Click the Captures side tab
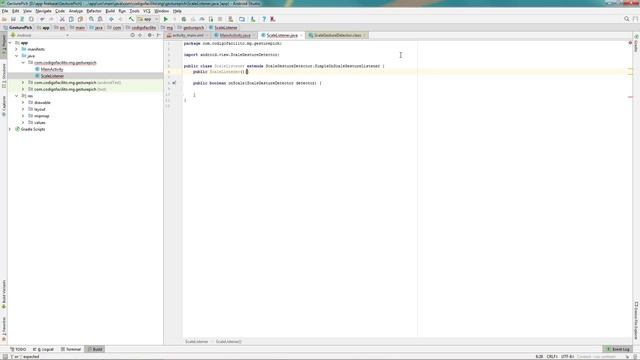Viewport: 640px width, 360px height. (x=4, y=106)
